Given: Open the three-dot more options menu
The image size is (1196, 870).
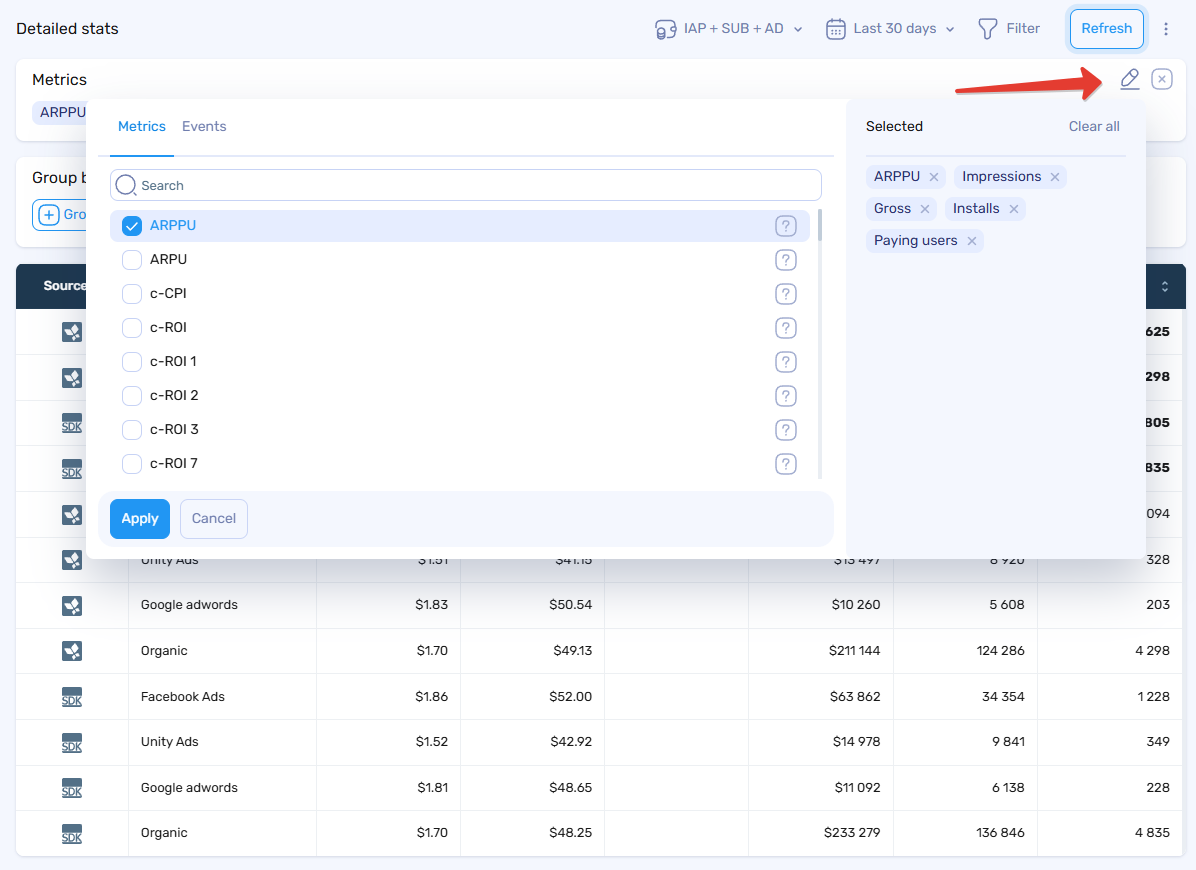Looking at the screenshot, I should pos(1166,29).
